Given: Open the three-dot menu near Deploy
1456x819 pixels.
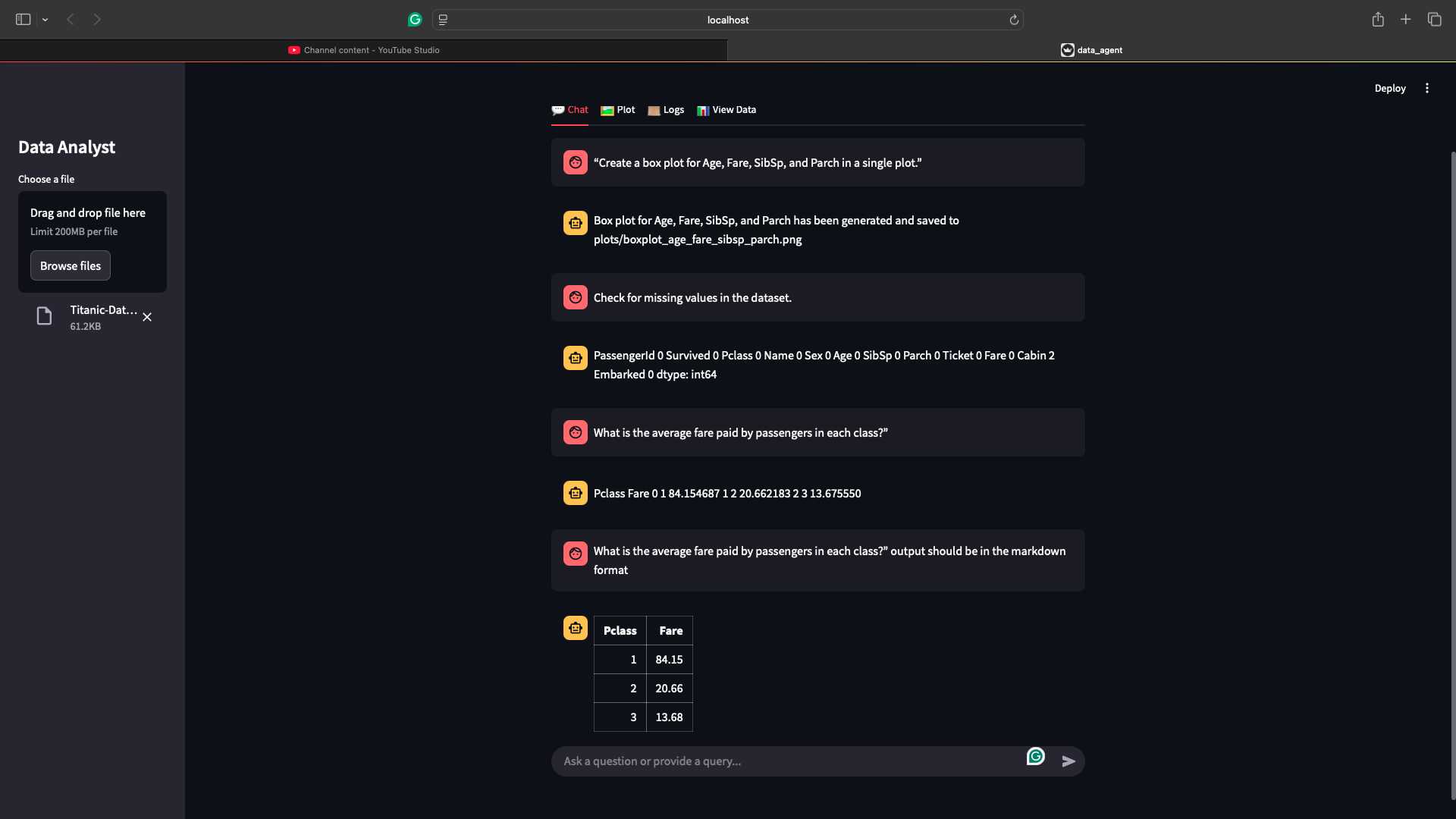Looking at the screenshot, I should (x=1426, y=88).
